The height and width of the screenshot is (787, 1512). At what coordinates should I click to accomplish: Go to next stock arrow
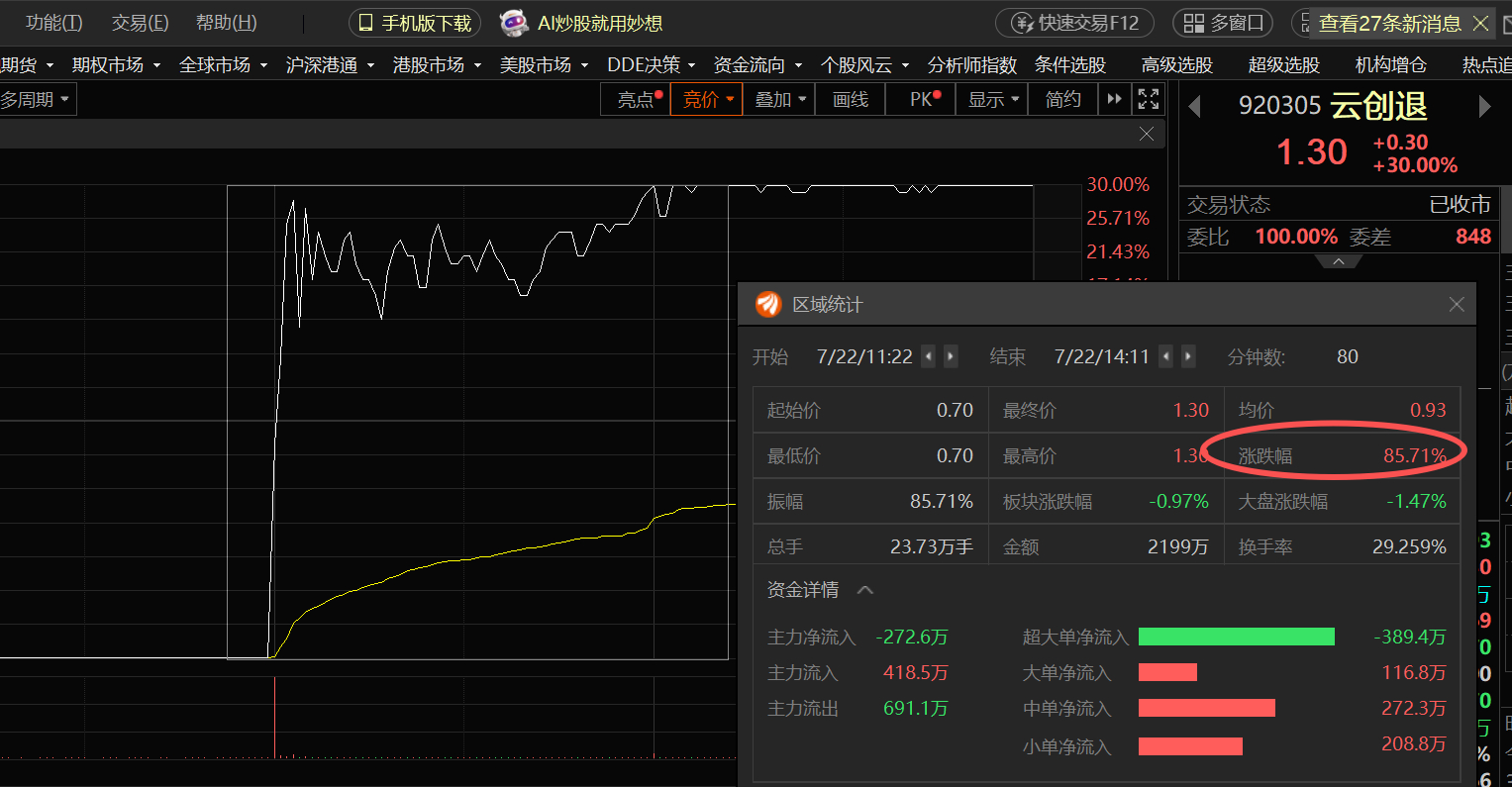coord(1484,106)
